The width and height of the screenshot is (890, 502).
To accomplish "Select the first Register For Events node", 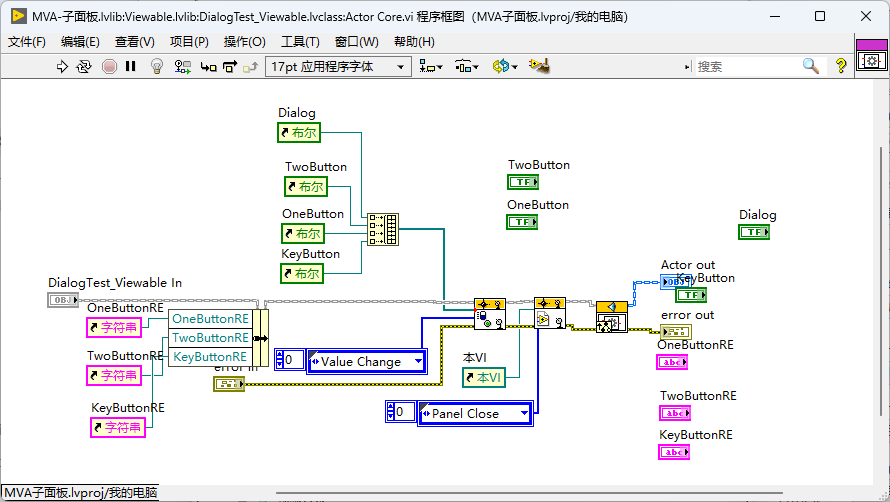I will tap(490, 314).
